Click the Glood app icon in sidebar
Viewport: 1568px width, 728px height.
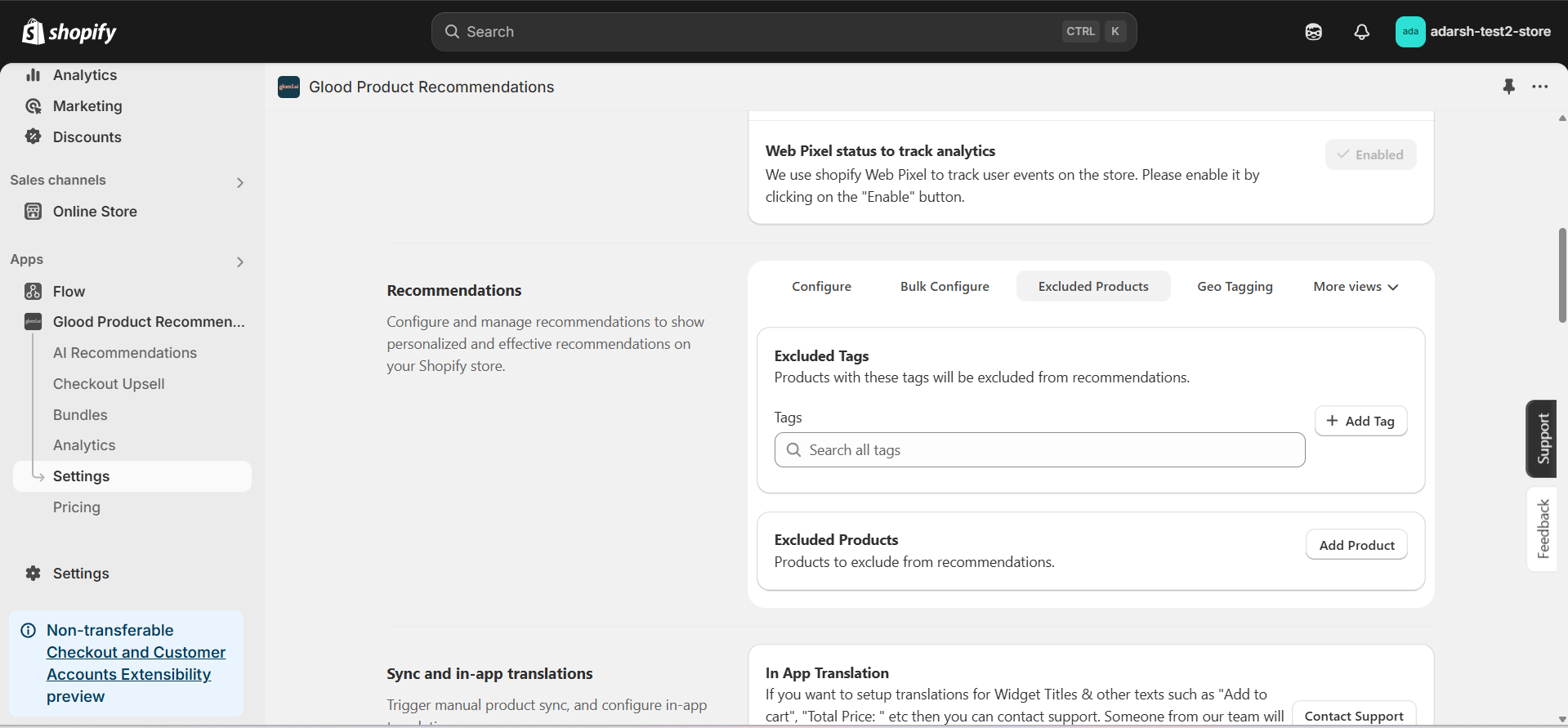click(34, 322)
